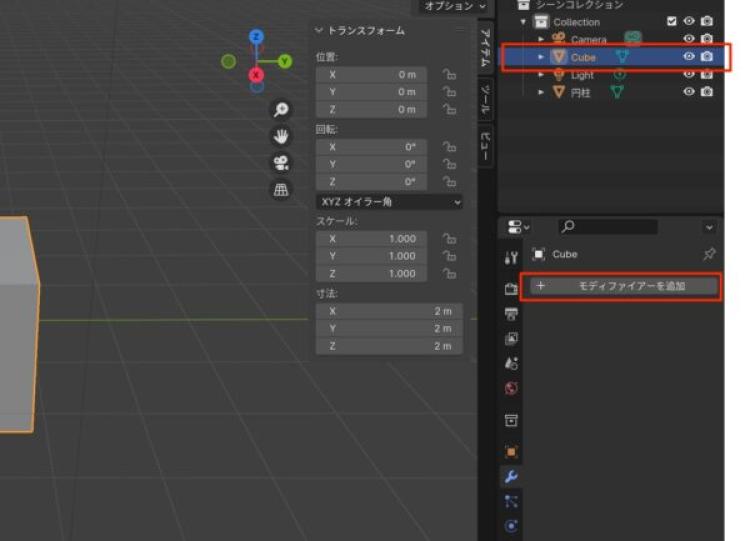
Task: Switch to the ビュー sidebar tab
Action: pos(485,145)
